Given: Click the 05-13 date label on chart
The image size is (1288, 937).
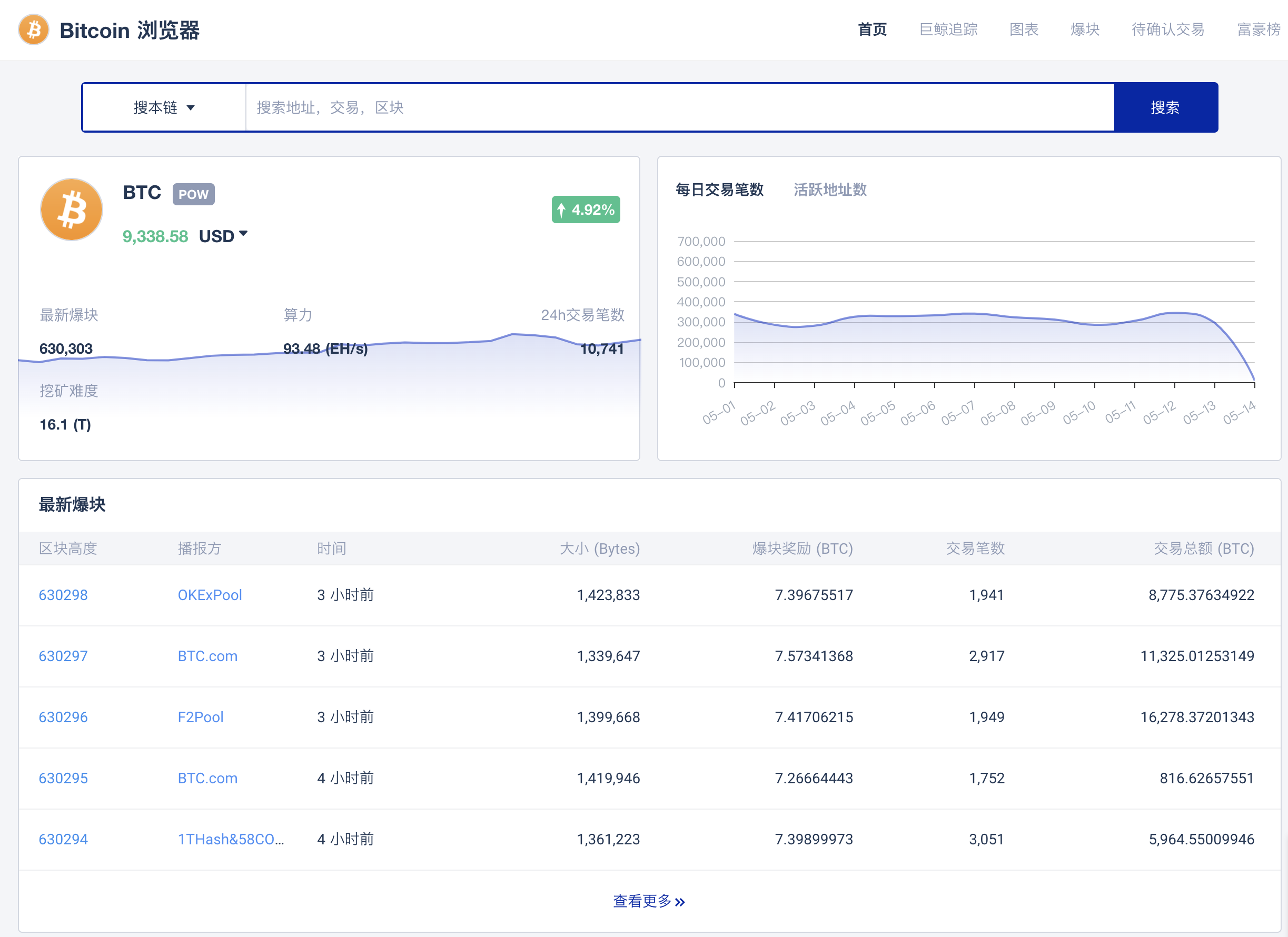Looking at the screenshot, I should [1200, 412].
